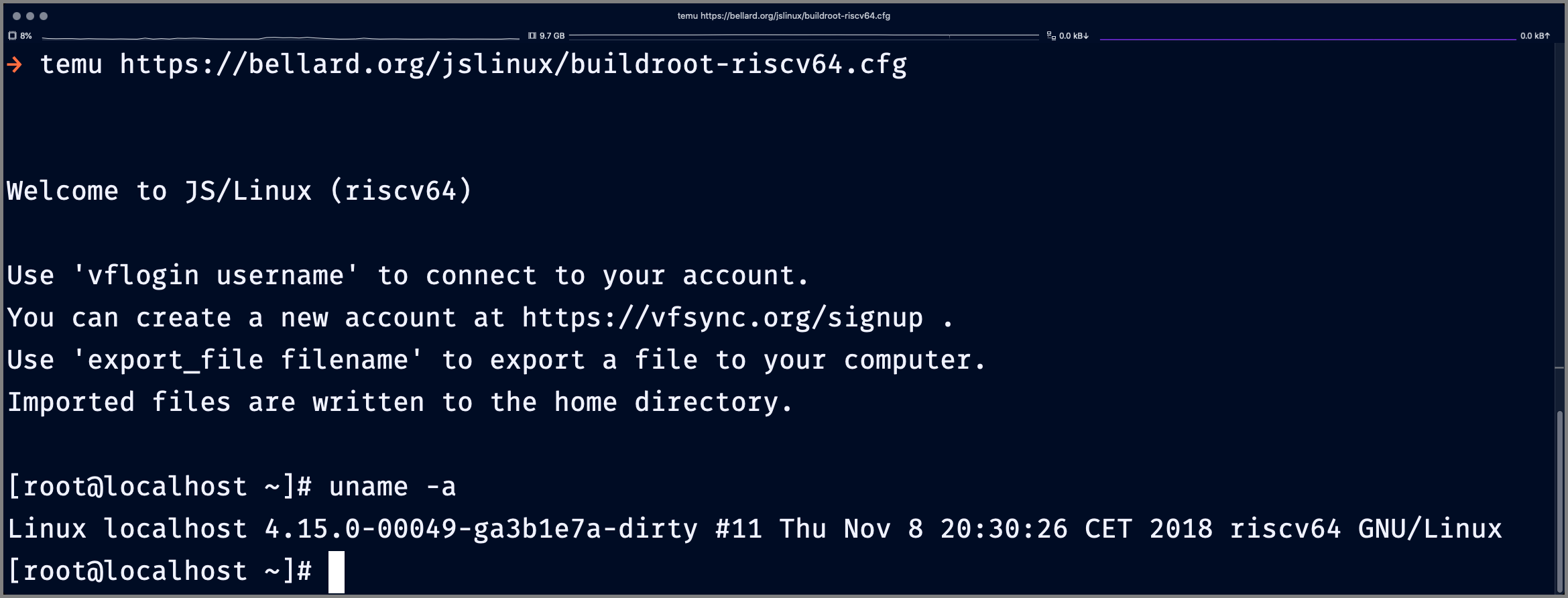Click the memory usage graph
The image size is (1568, 598).
tap(804, 36)
